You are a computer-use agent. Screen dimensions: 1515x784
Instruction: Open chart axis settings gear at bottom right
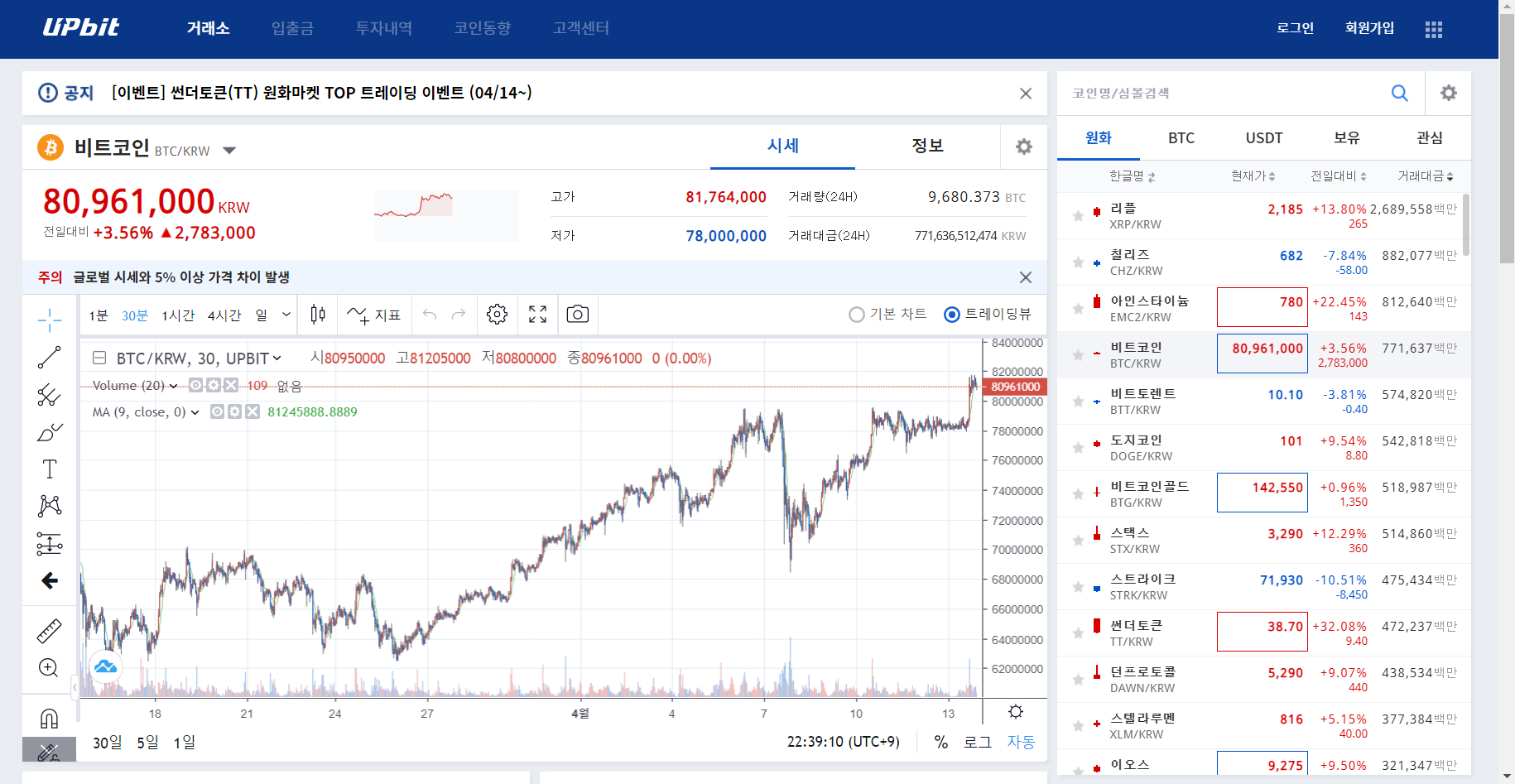pos(1016,712)
